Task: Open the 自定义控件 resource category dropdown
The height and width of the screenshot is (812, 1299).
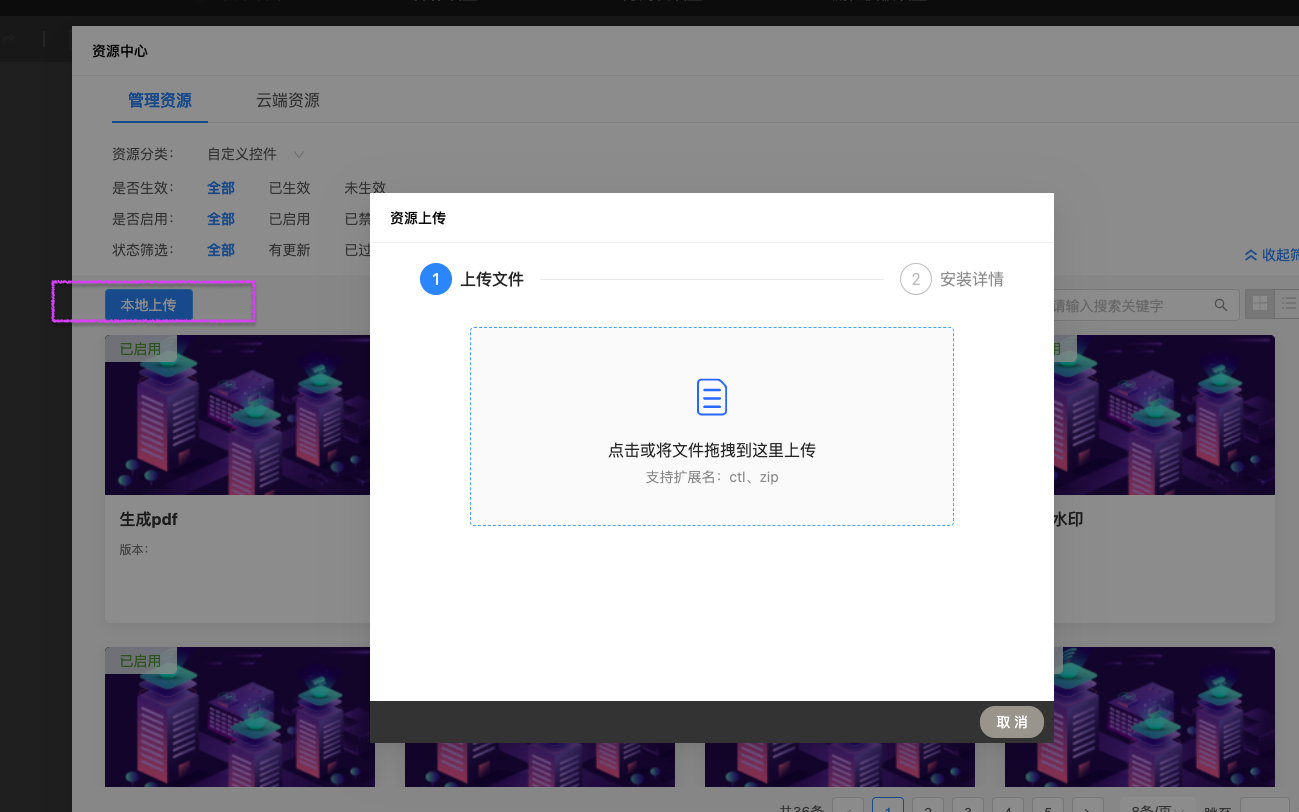Action: (x=256, y=154)
